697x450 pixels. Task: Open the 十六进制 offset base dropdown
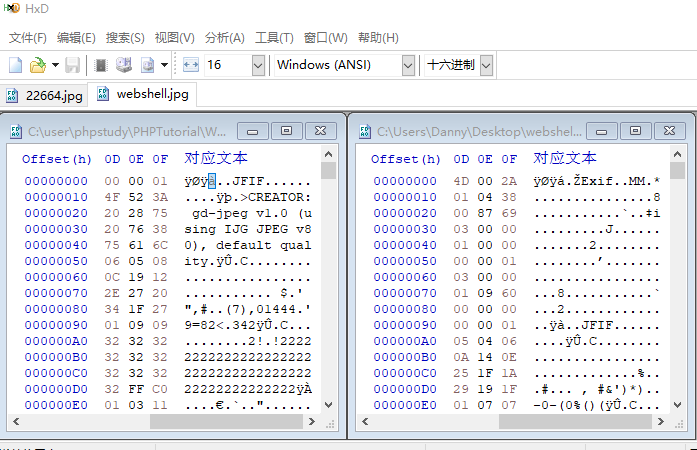486,65
